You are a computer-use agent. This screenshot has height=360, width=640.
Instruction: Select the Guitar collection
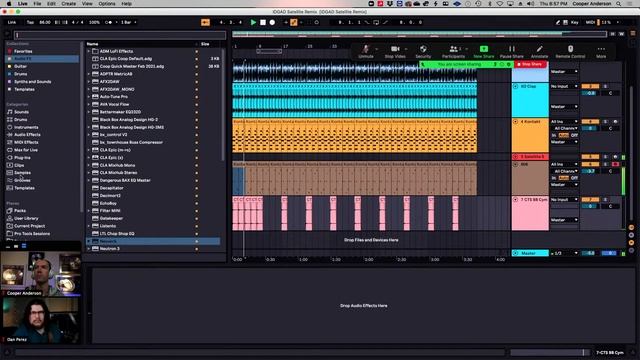[20, 67]
